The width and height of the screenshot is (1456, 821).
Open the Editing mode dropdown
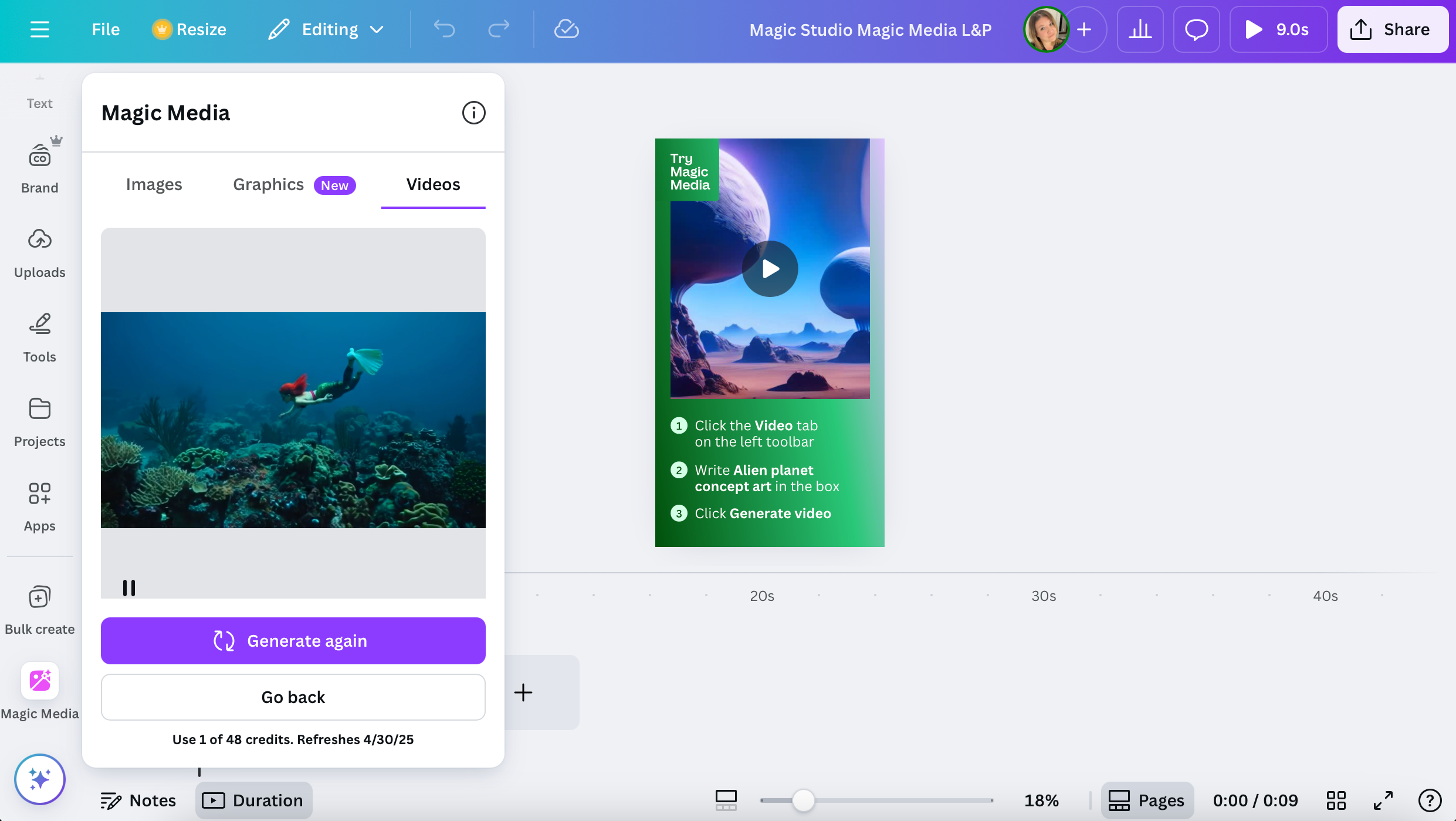(x=326, y=29)
